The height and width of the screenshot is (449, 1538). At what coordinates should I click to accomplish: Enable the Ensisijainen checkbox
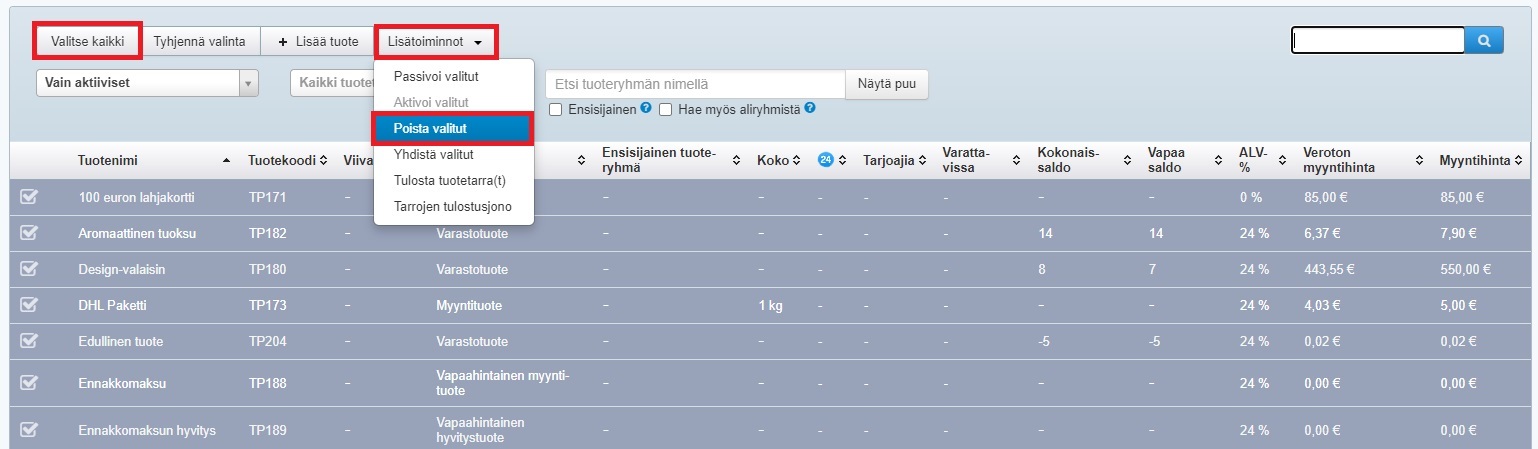(x=555, y=109)
